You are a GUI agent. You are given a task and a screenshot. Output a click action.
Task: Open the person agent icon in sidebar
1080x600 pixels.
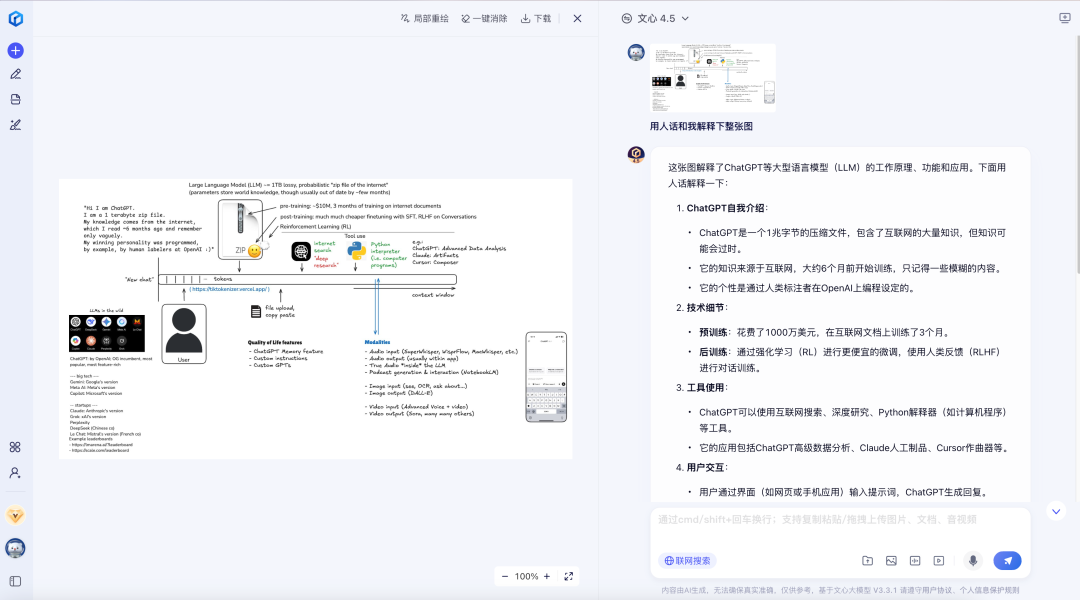click(15, 473)
